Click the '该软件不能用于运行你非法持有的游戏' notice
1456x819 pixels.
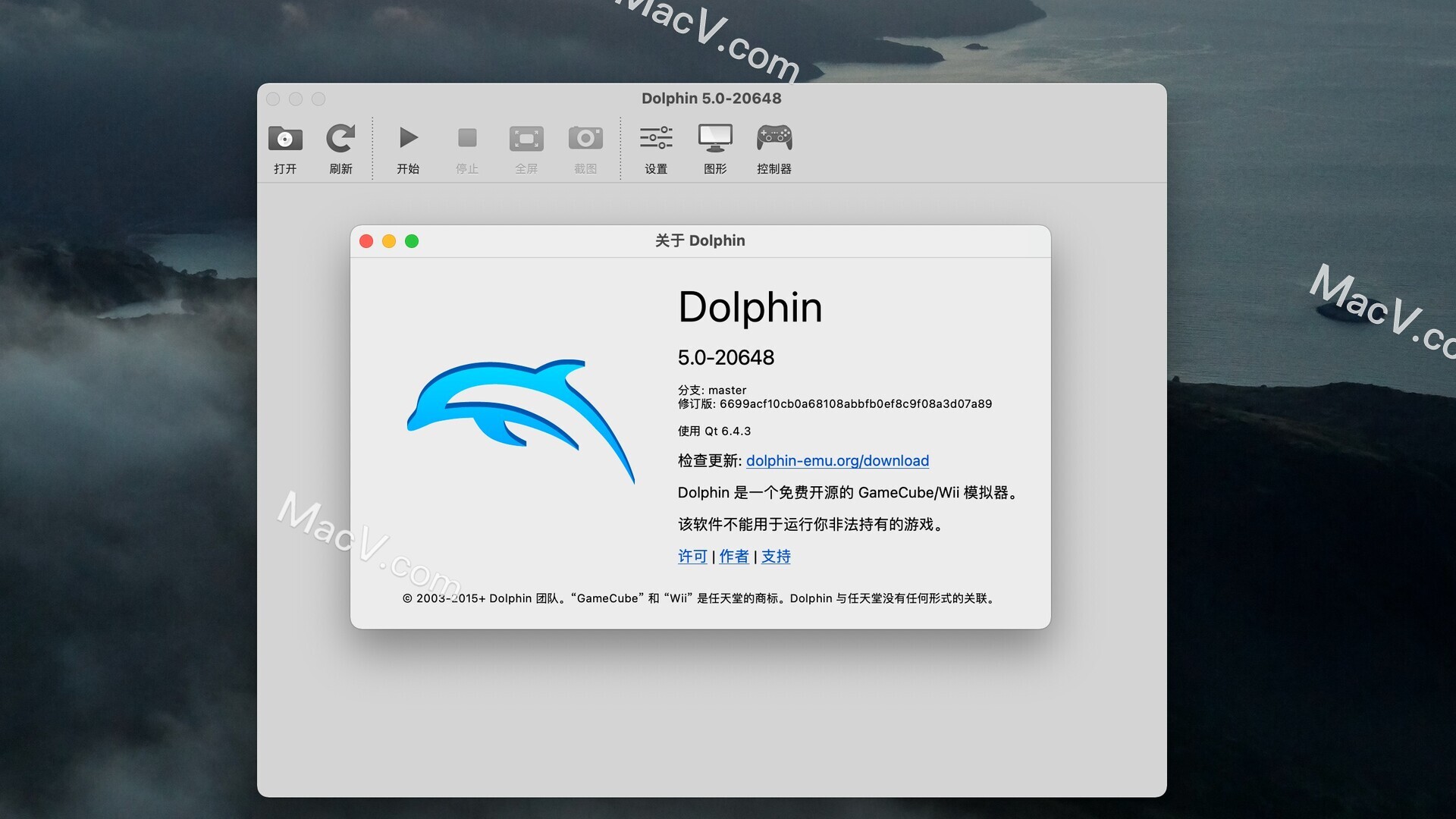[x=810, y=525]
